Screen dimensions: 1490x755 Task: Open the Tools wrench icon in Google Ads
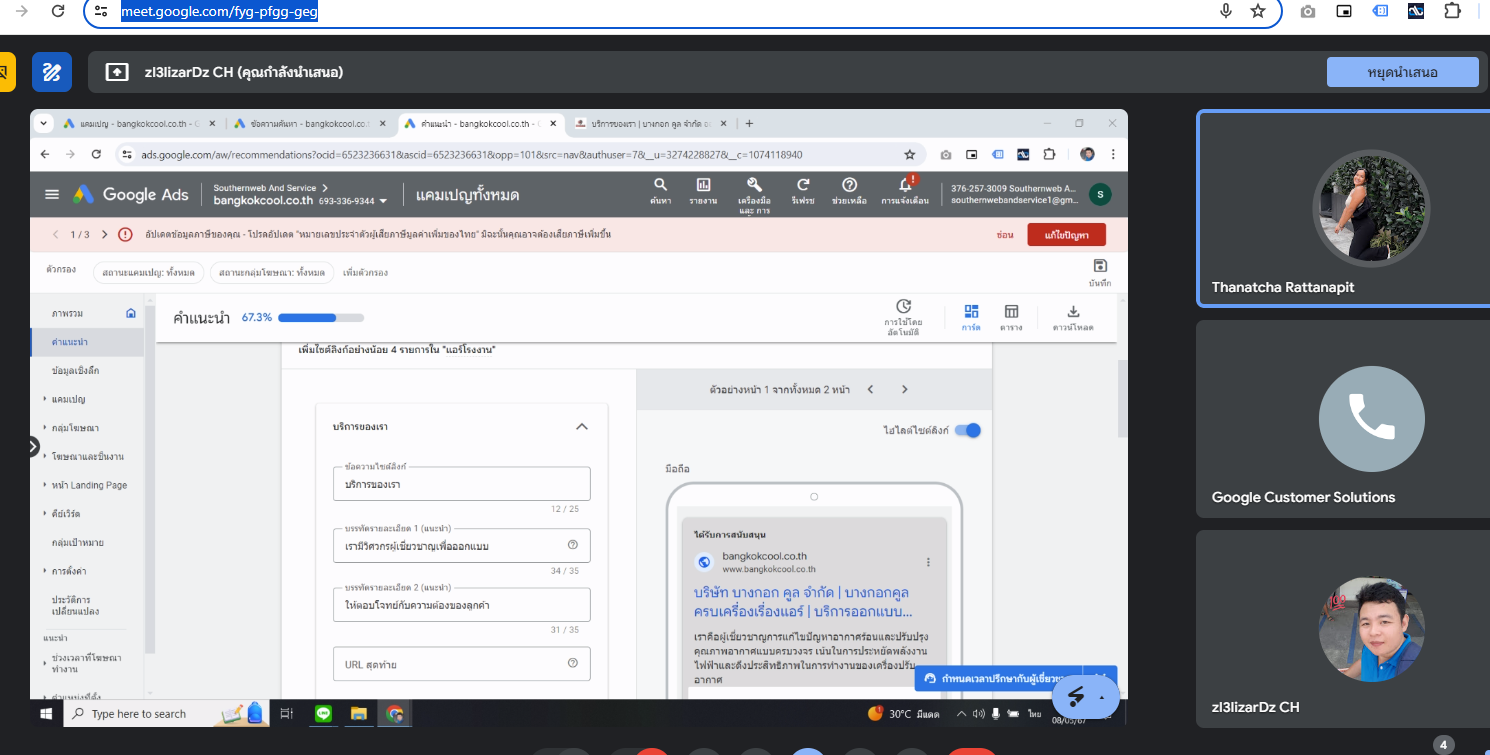click(x=755, y=185)
